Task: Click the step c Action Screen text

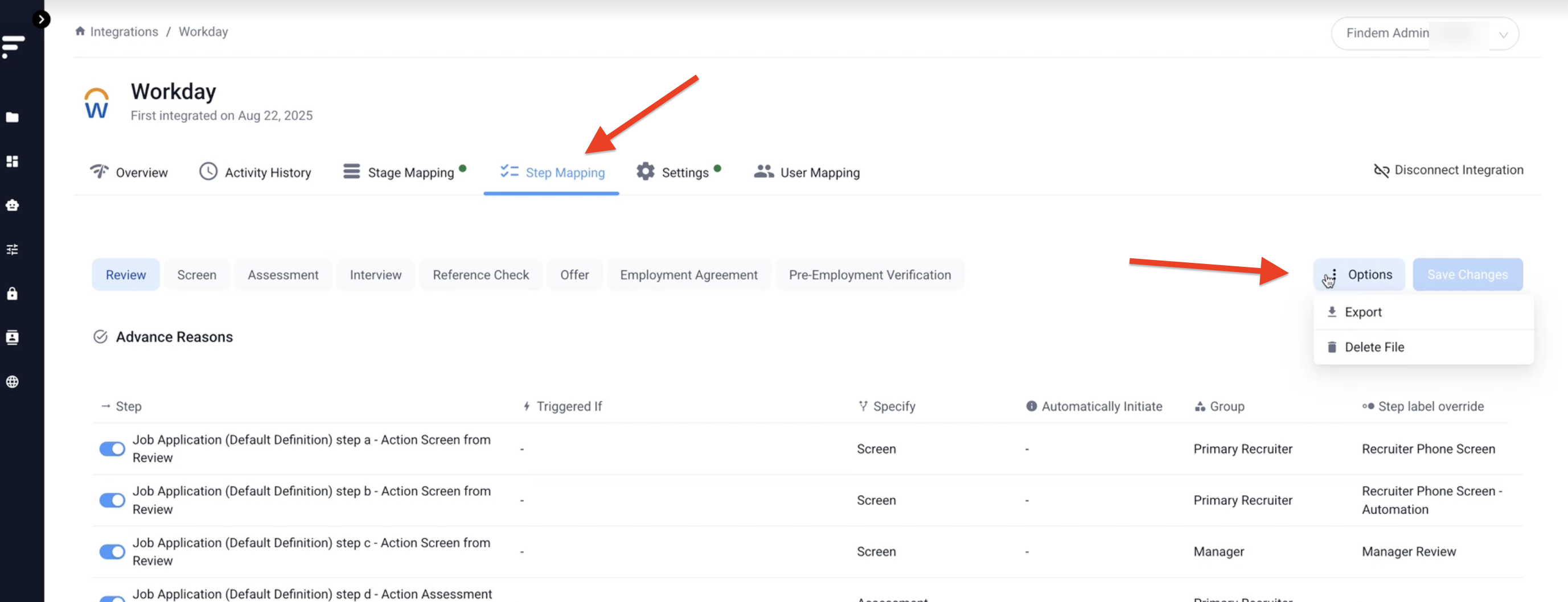Action: pyautogui.click(x=311, y=551)
